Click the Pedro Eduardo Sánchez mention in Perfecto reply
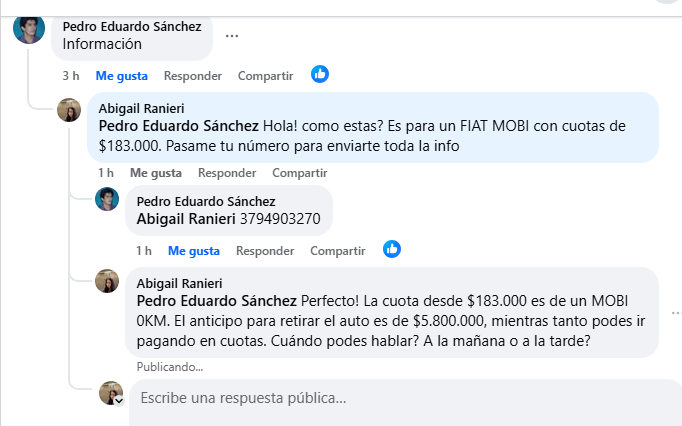Image resolution: width=682 pixels, height=426 pixels. tap(216, 301)
